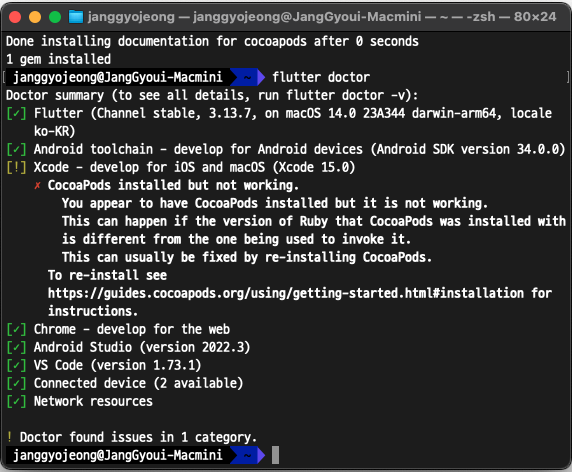This screenshot has width=572, height=472.
Task: Click the green check beside Flutter channel line
Action: tap(16, 113)
